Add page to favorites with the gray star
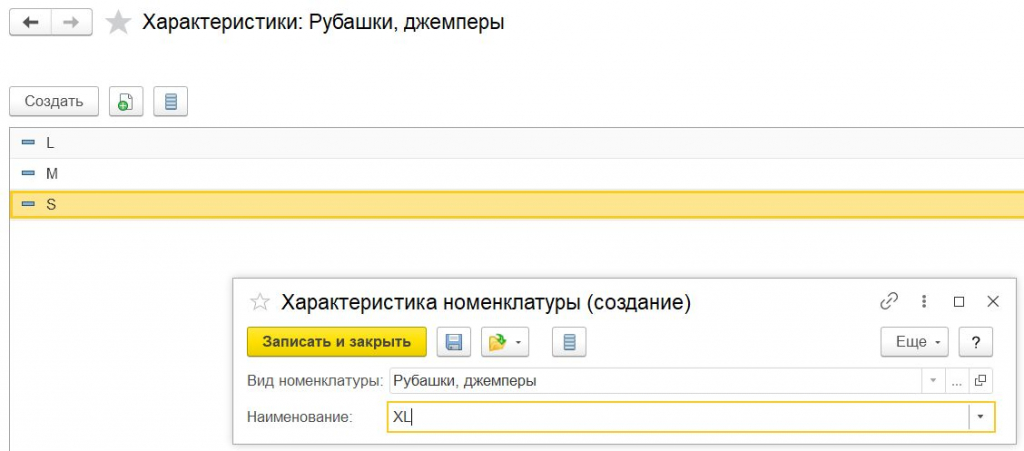Screen dimensions: 1024x451 118,23
